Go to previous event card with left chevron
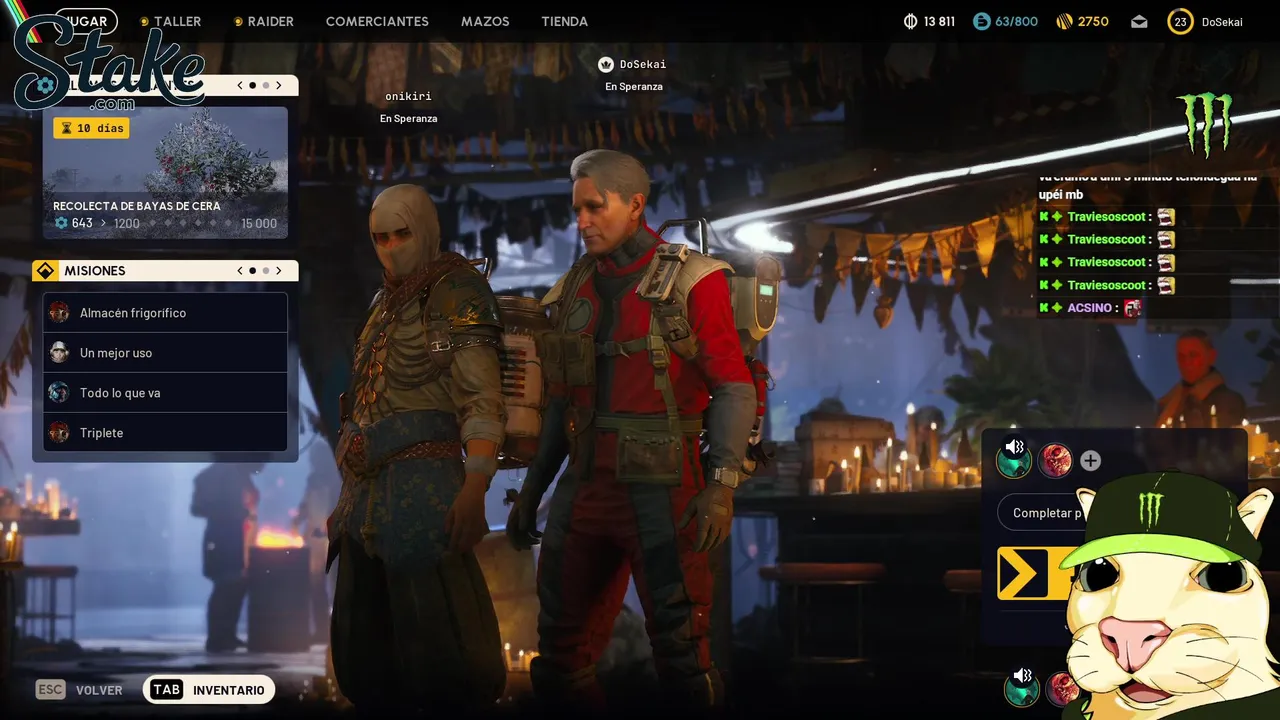The image size is (1280, 720). pos(240,86)
